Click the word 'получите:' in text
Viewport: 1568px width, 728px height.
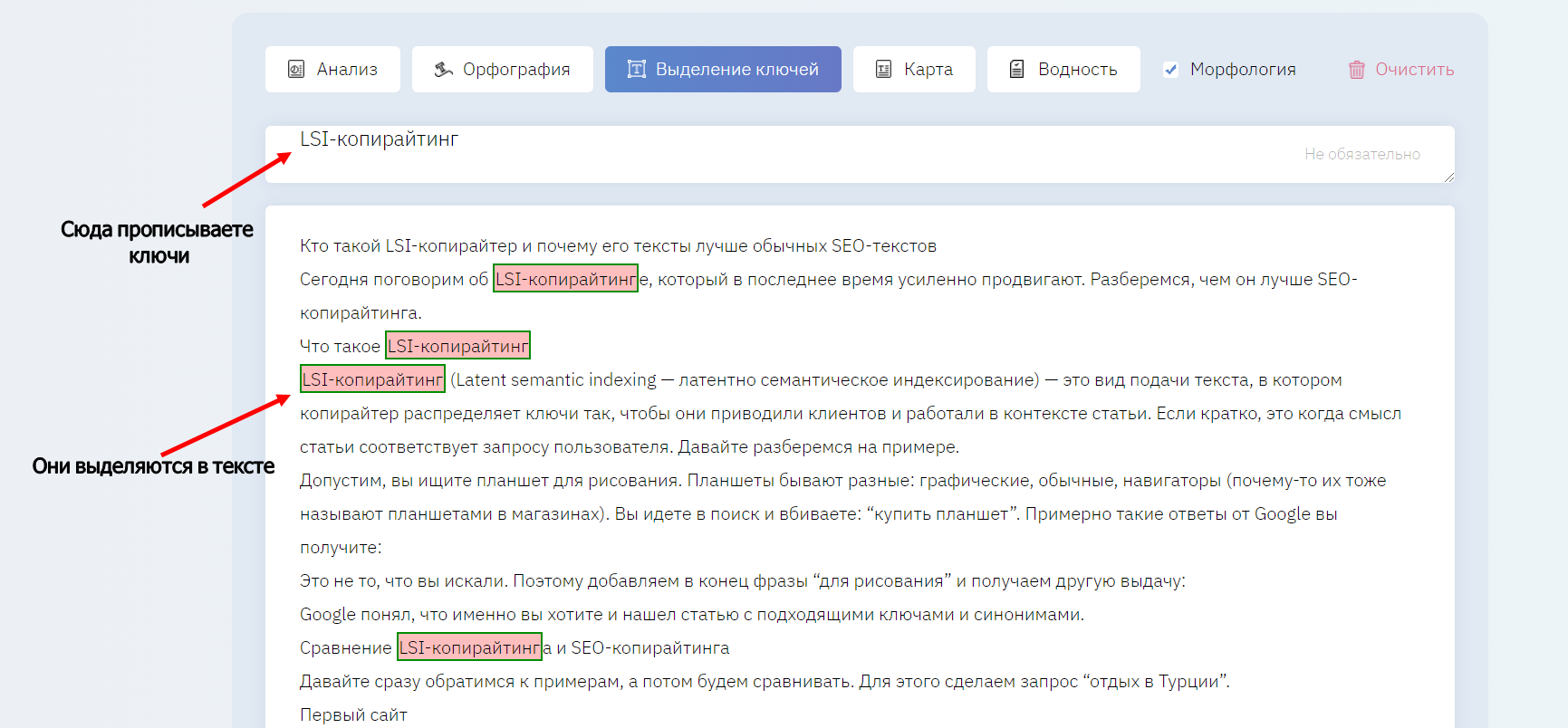pyautogui.click(x=341, y=548)
